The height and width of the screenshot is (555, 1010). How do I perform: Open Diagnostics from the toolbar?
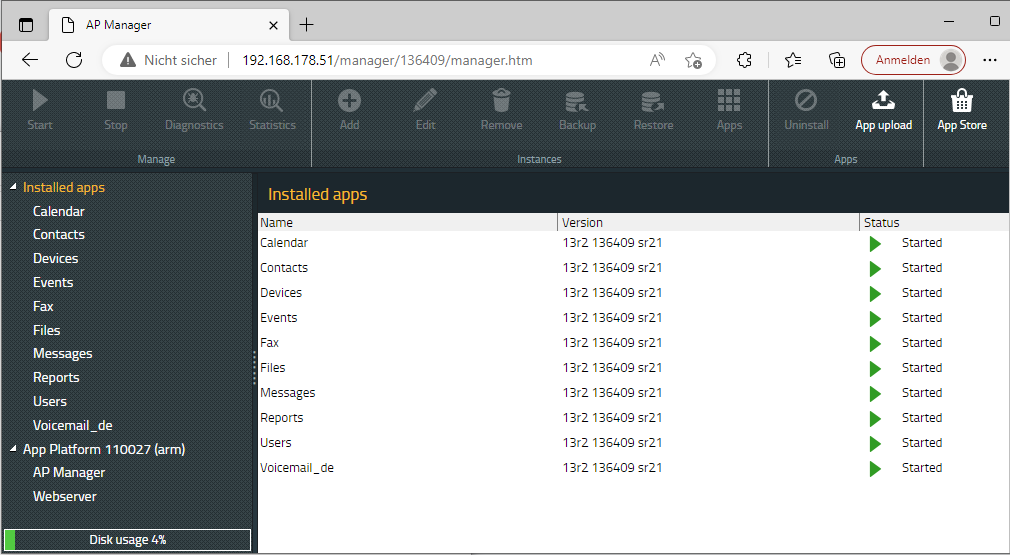click(x=194, y=101)
